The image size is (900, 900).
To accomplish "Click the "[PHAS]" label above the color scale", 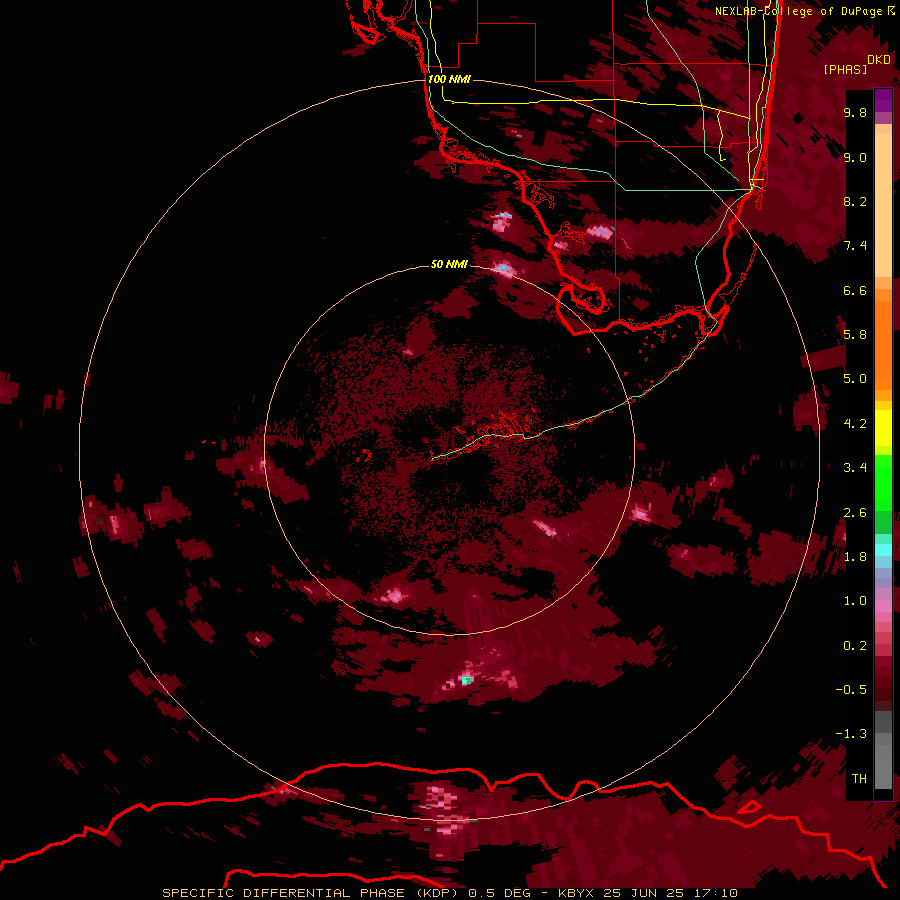I will (x=845, y=69).
